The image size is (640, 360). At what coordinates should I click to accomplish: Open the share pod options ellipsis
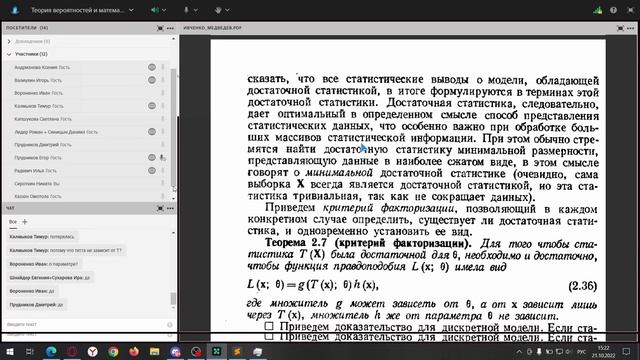[631, 28]
